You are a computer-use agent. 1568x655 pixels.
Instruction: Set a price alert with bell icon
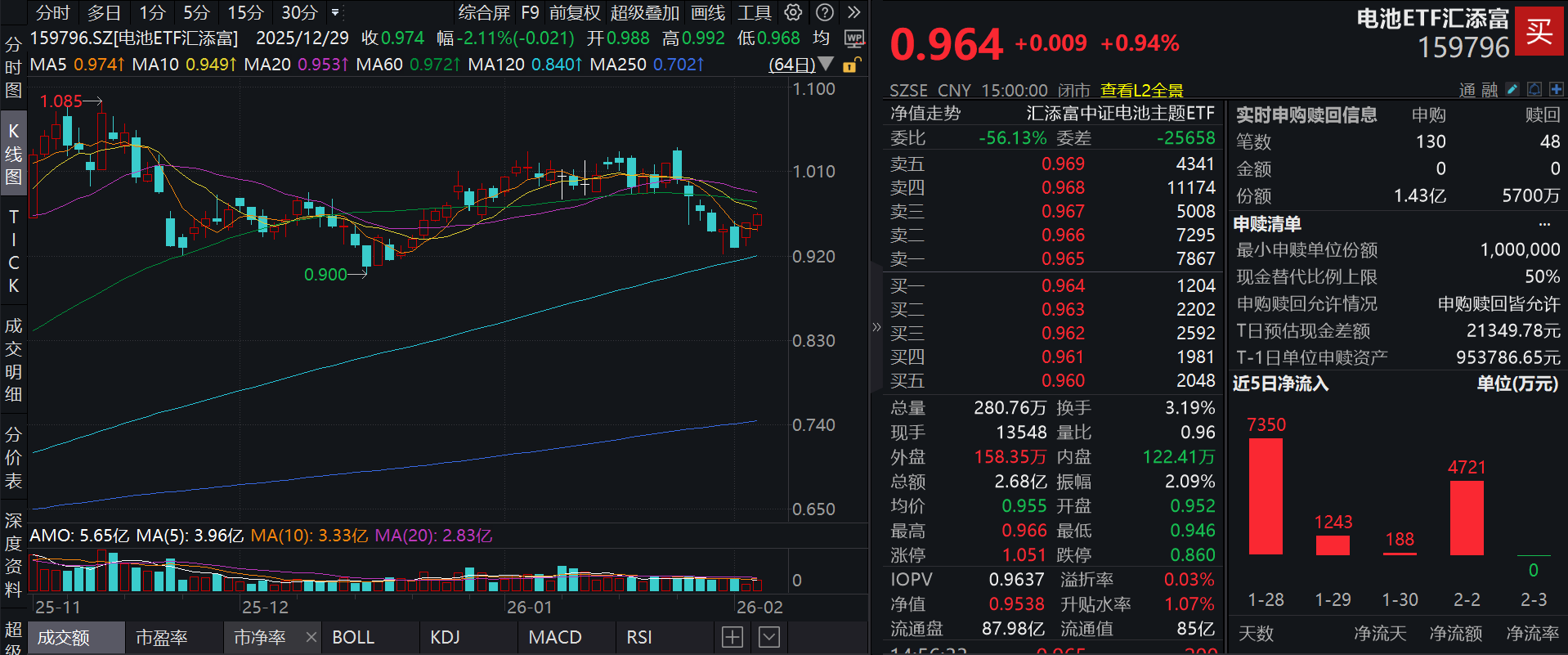[x=1534, y=89]
